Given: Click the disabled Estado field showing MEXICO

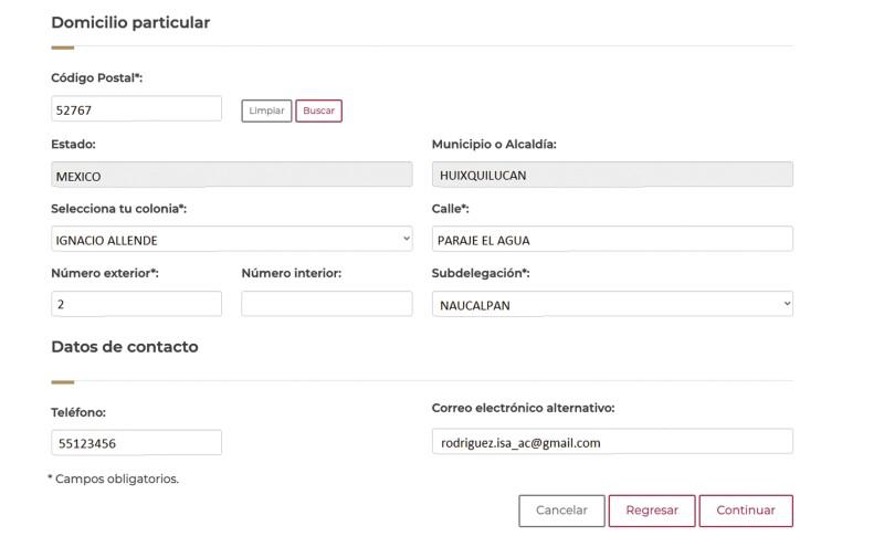Looking at the screenshot, I should click(x=232, y=175).
